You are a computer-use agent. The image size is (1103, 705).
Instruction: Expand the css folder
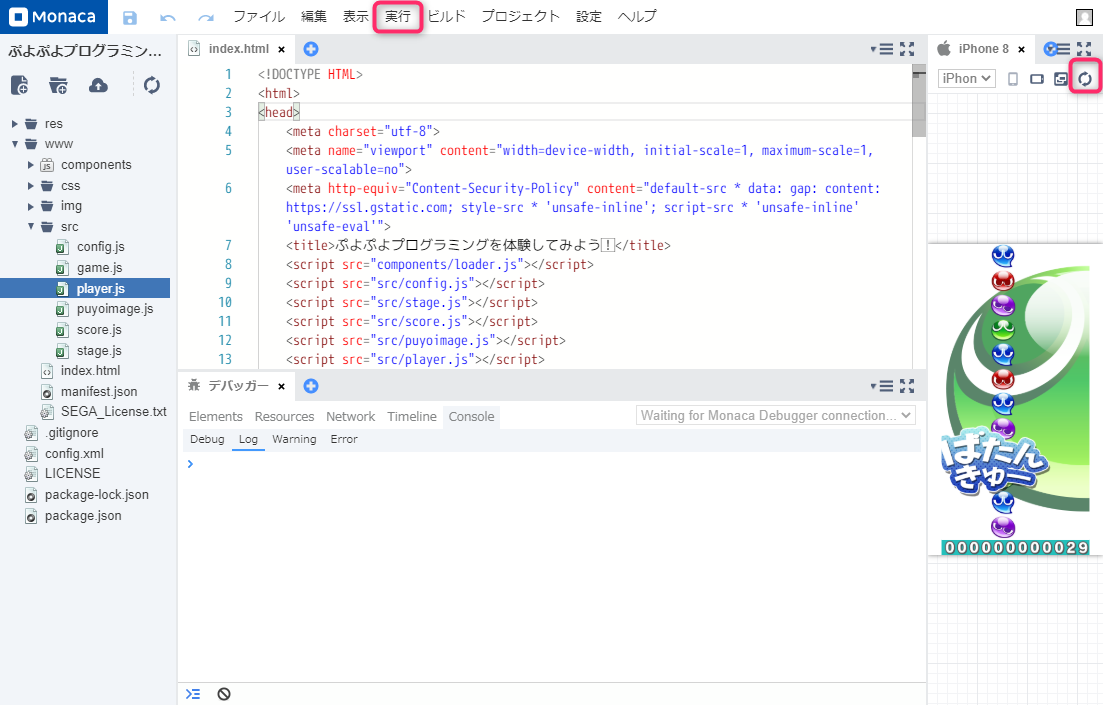30,186
